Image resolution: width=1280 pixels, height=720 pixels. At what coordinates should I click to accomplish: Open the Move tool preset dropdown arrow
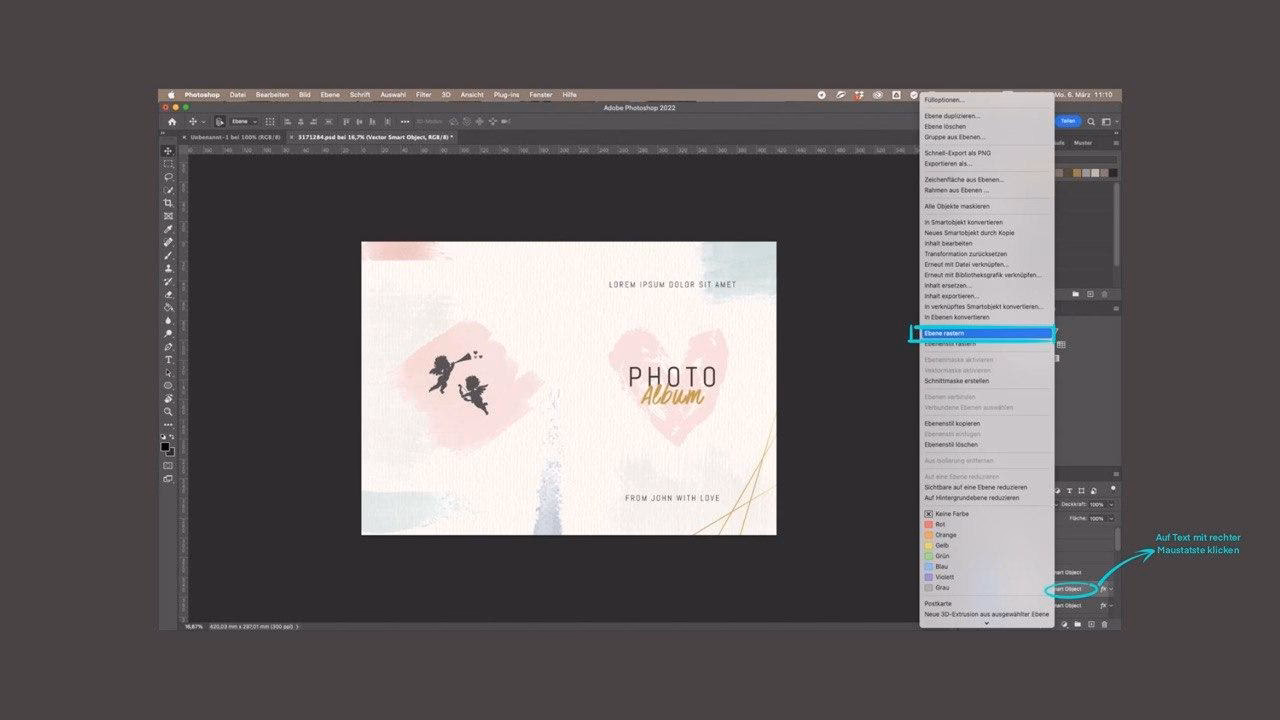point(204,122)
